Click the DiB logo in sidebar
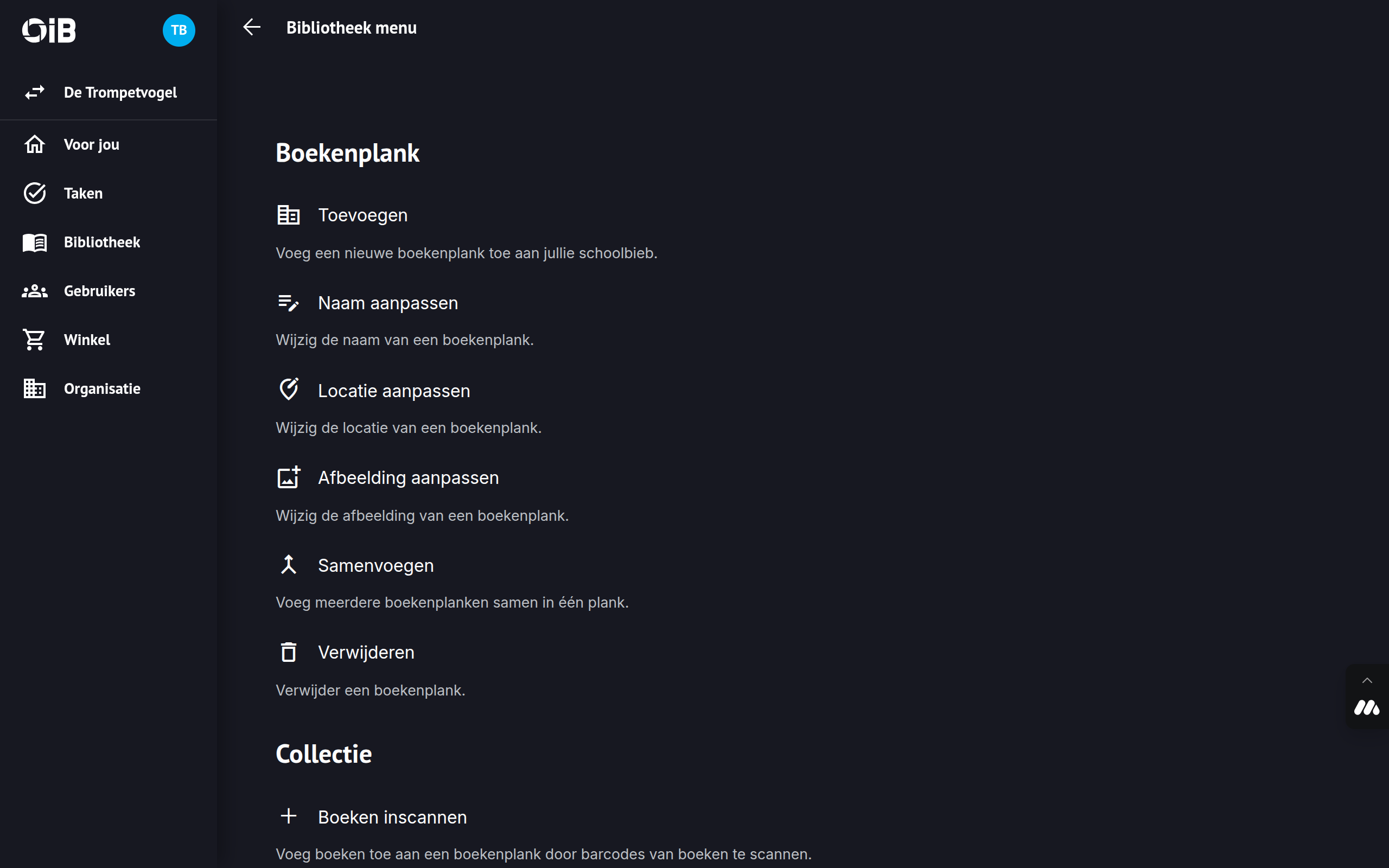Screen dimensions: 1389x868 pyautogui.click(x=49, y=30)
